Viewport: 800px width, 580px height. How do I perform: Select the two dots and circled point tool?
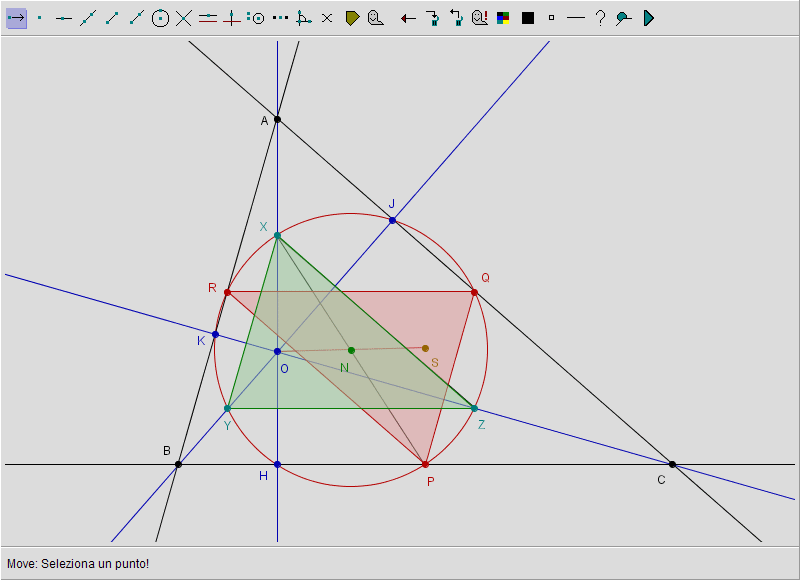(x=256, y=18)
